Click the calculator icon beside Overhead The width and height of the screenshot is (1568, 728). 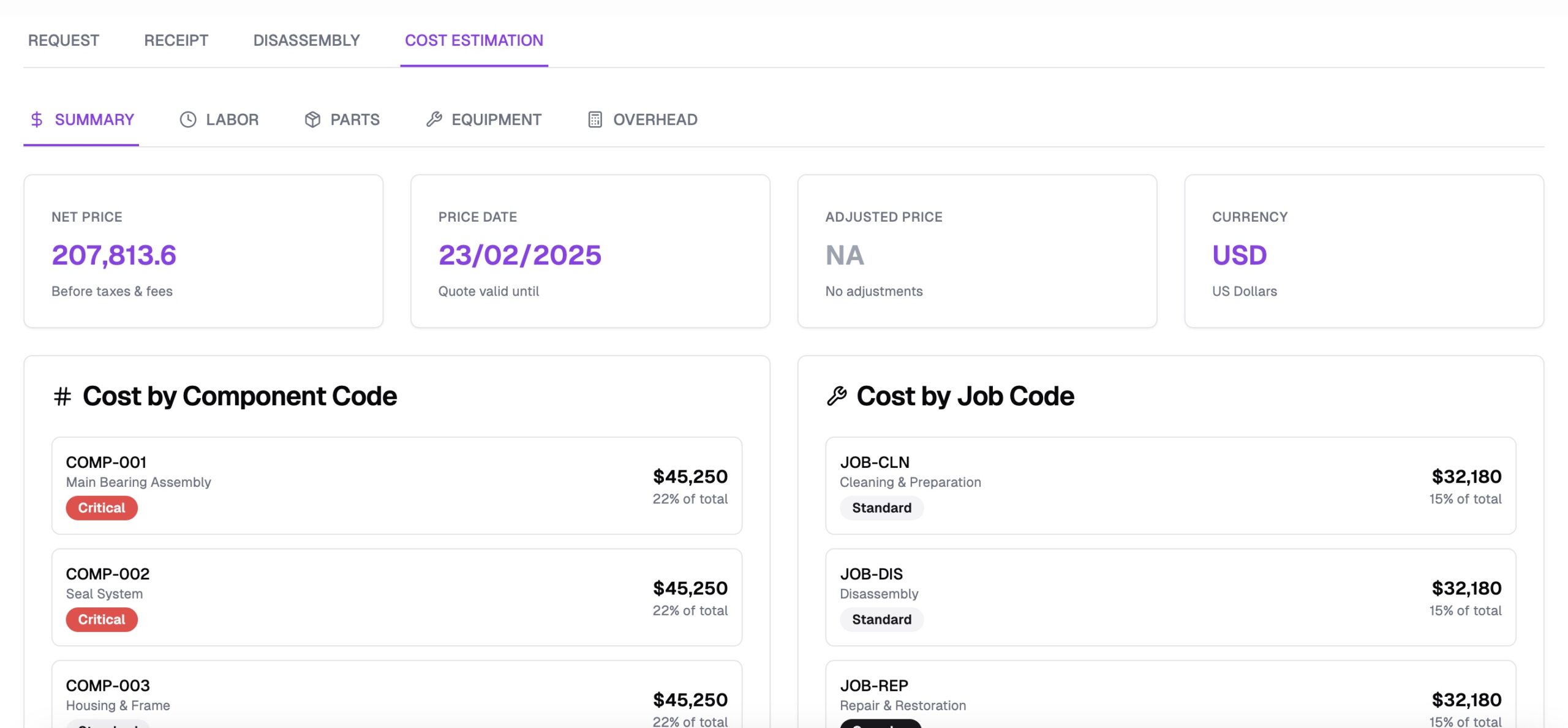[595, 119]
